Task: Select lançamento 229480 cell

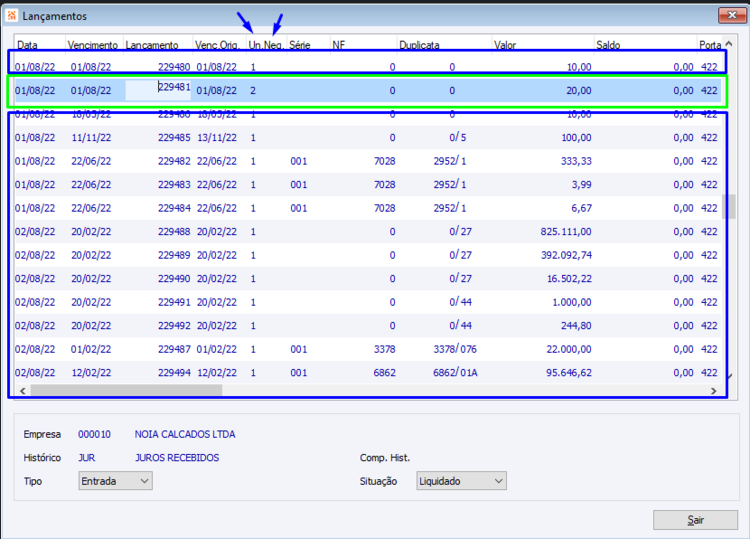Action: pos(174,66)
